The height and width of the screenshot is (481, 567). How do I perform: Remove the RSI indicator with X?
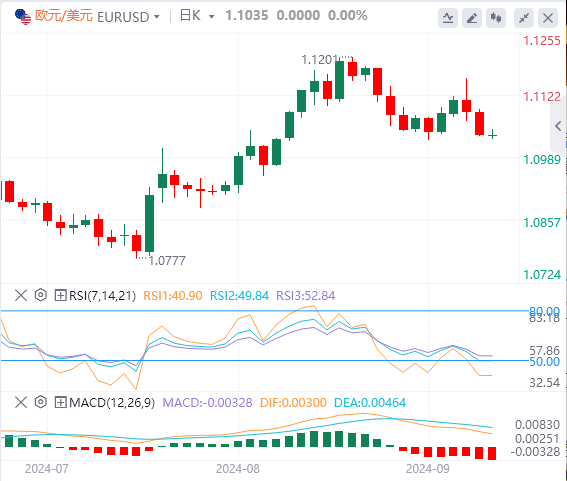pyautogui.click(x=21, y=295)
